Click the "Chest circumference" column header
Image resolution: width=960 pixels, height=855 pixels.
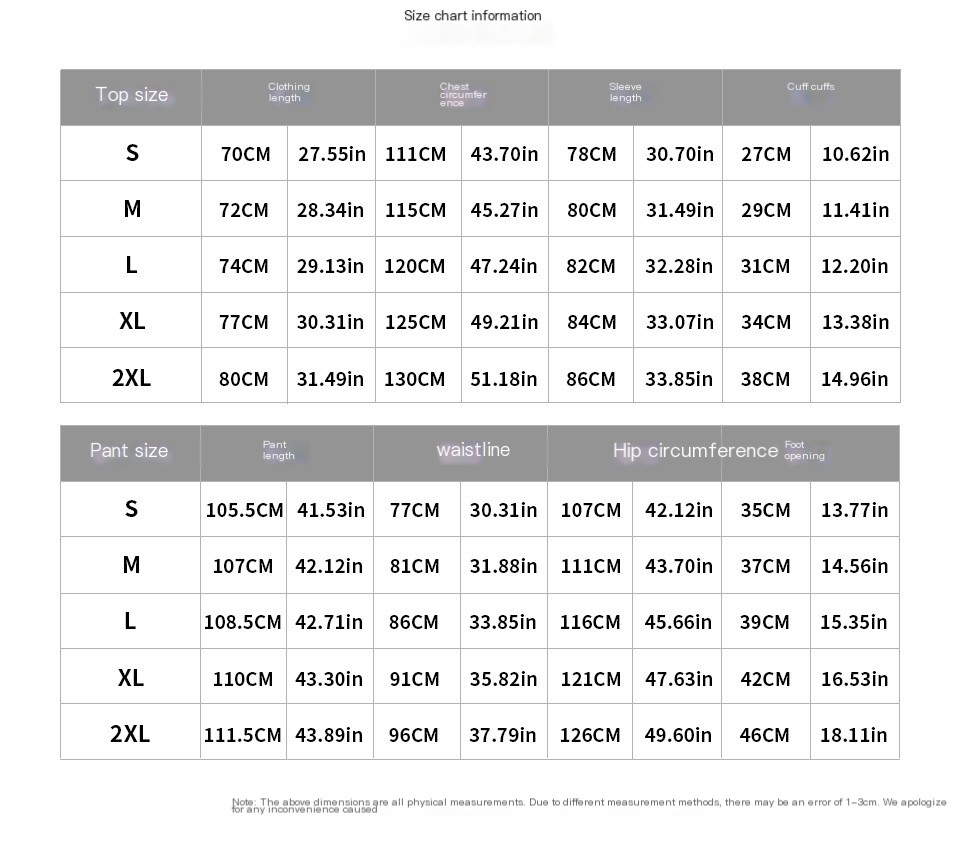pos(462,95)
